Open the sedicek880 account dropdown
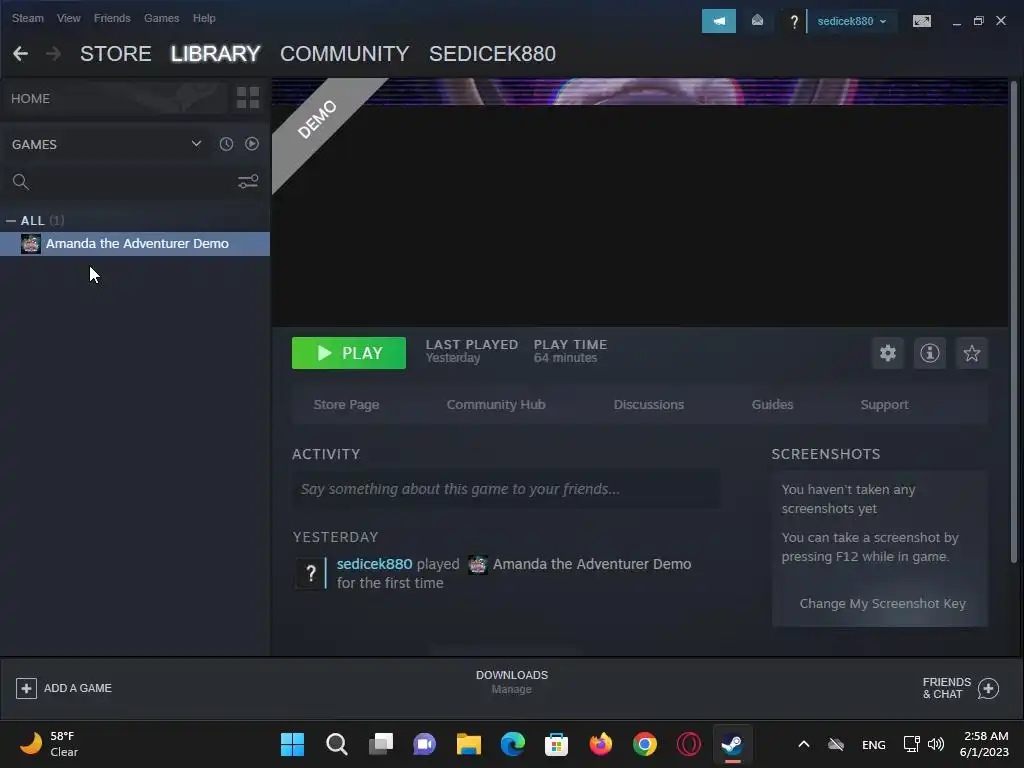The width and height of the screenshot is (1024, 768). pyautogui.click(x=852, y=21)
